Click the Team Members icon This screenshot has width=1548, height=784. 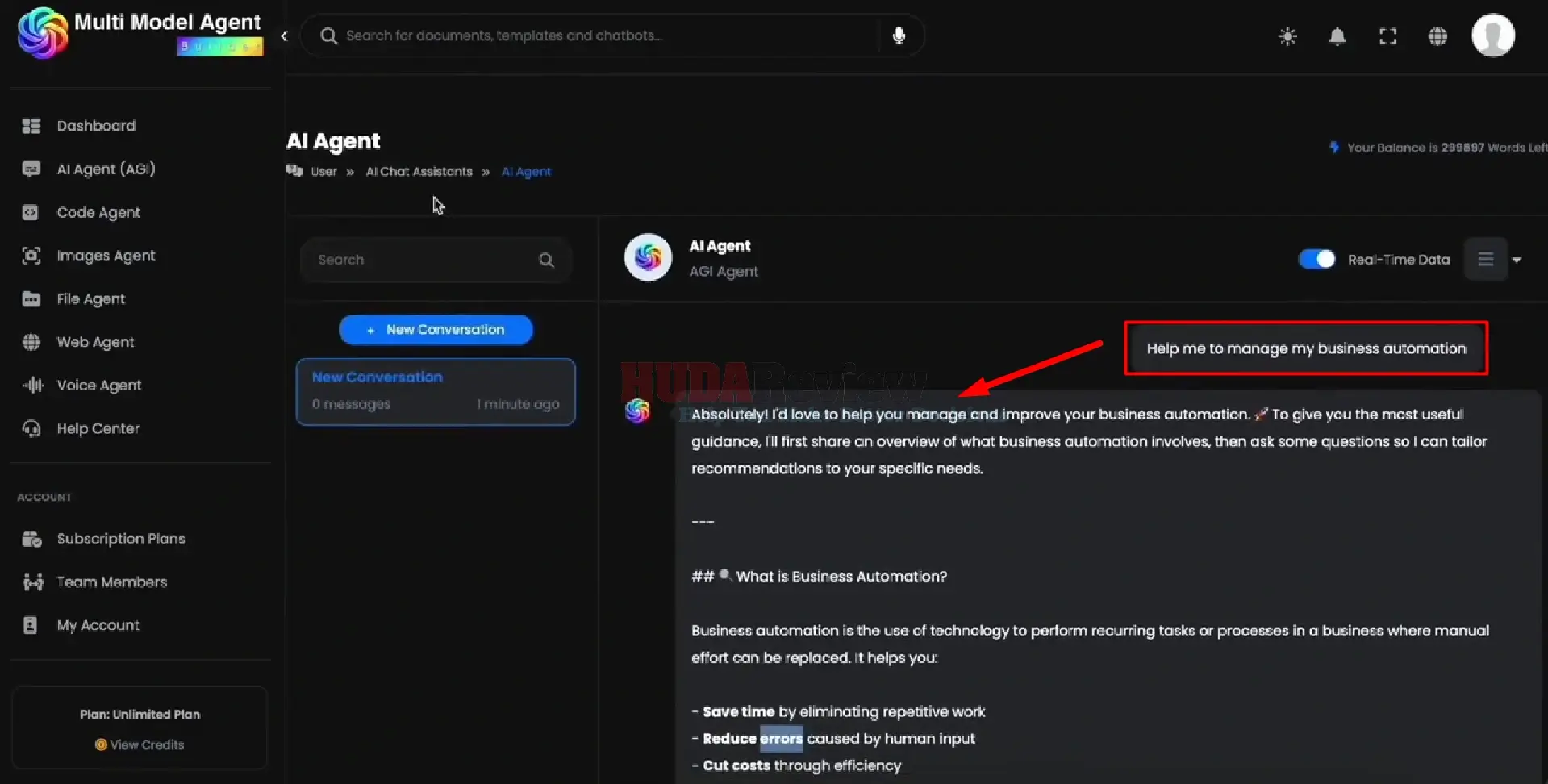[x=32, y=582]
